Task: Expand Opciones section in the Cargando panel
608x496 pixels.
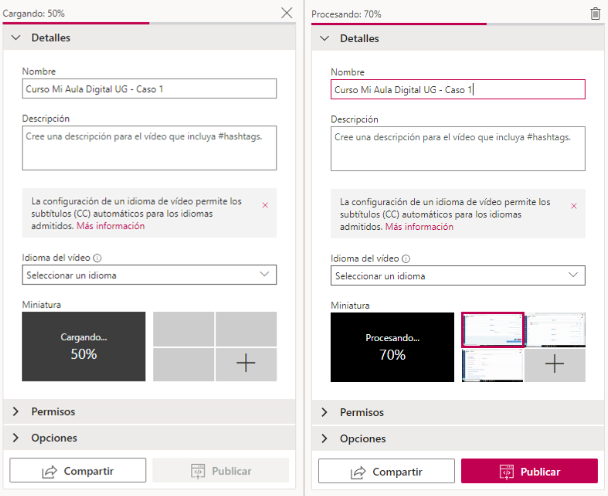Action: [149, 438]
